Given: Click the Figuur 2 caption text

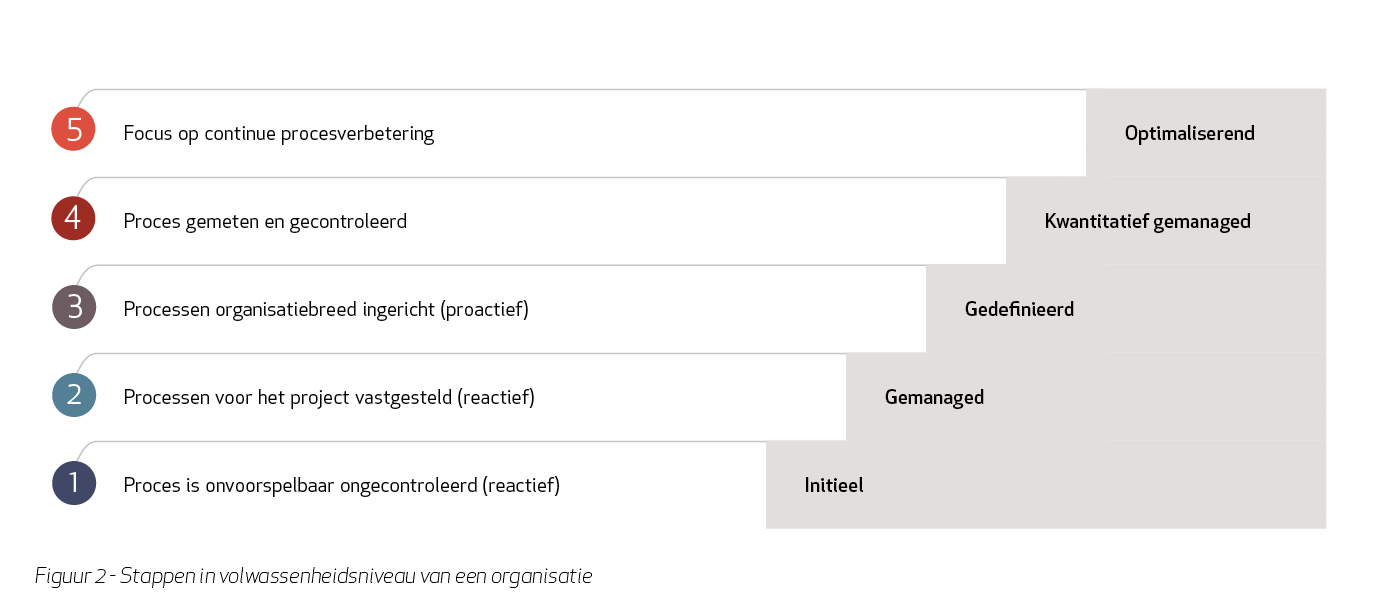Looking at the screenshot, I should pyautogui.click(x=314, y=576).
